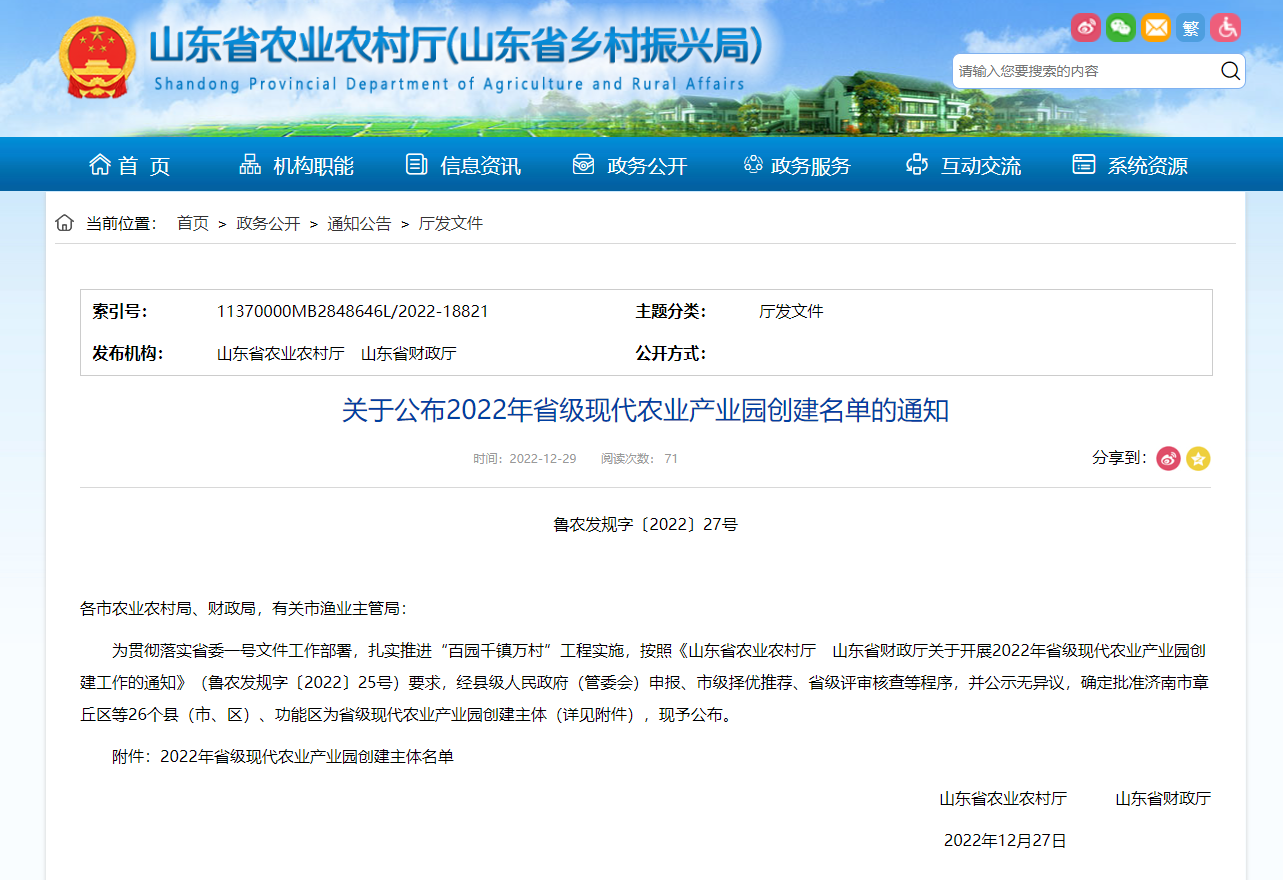Go to 政务公开 in breadcrumb
Viewport: 1283px width, 880px height.
(x=268, y=223)
